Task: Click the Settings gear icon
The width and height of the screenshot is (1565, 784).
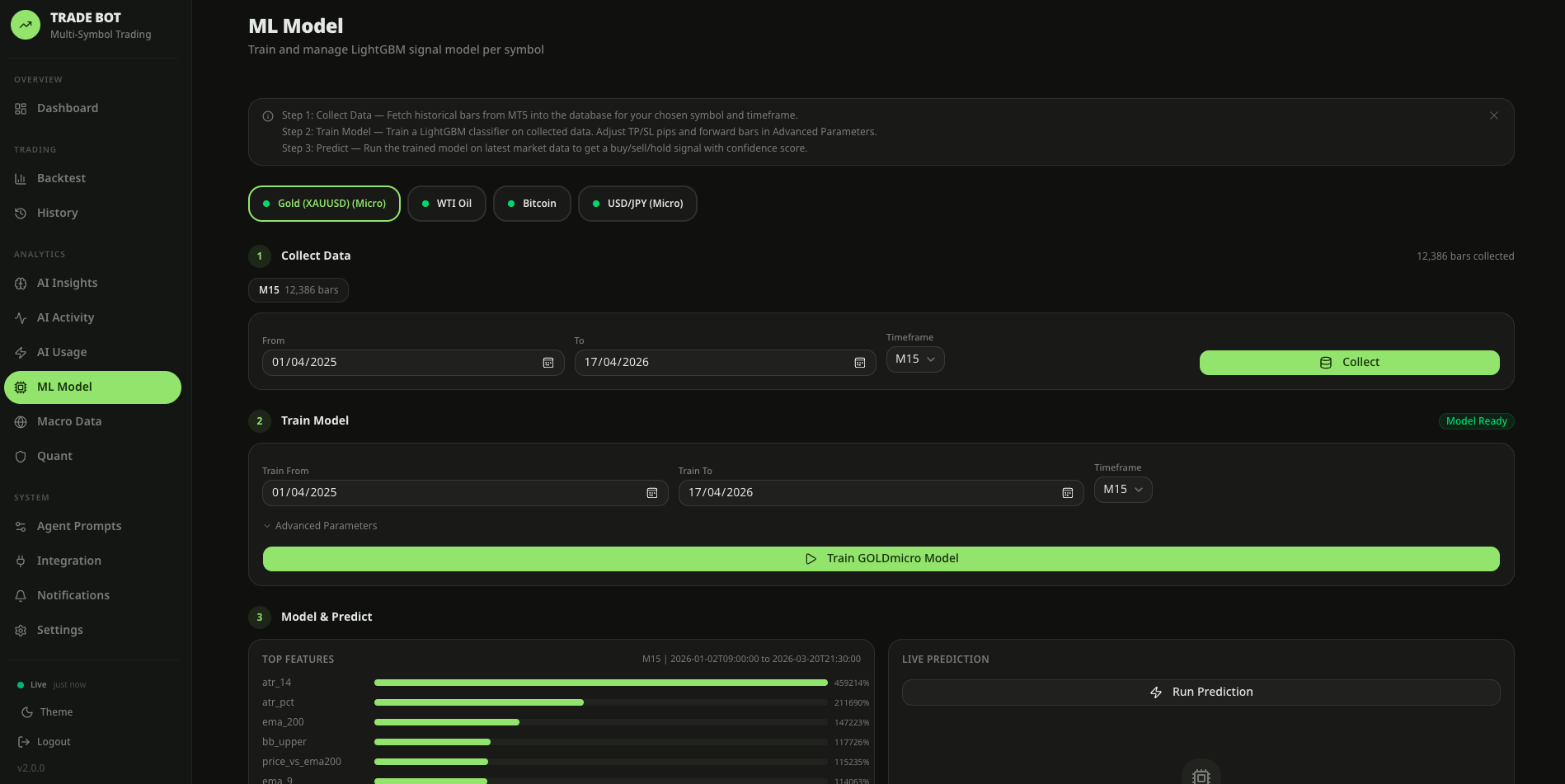Action: click(x=21, y=631)
